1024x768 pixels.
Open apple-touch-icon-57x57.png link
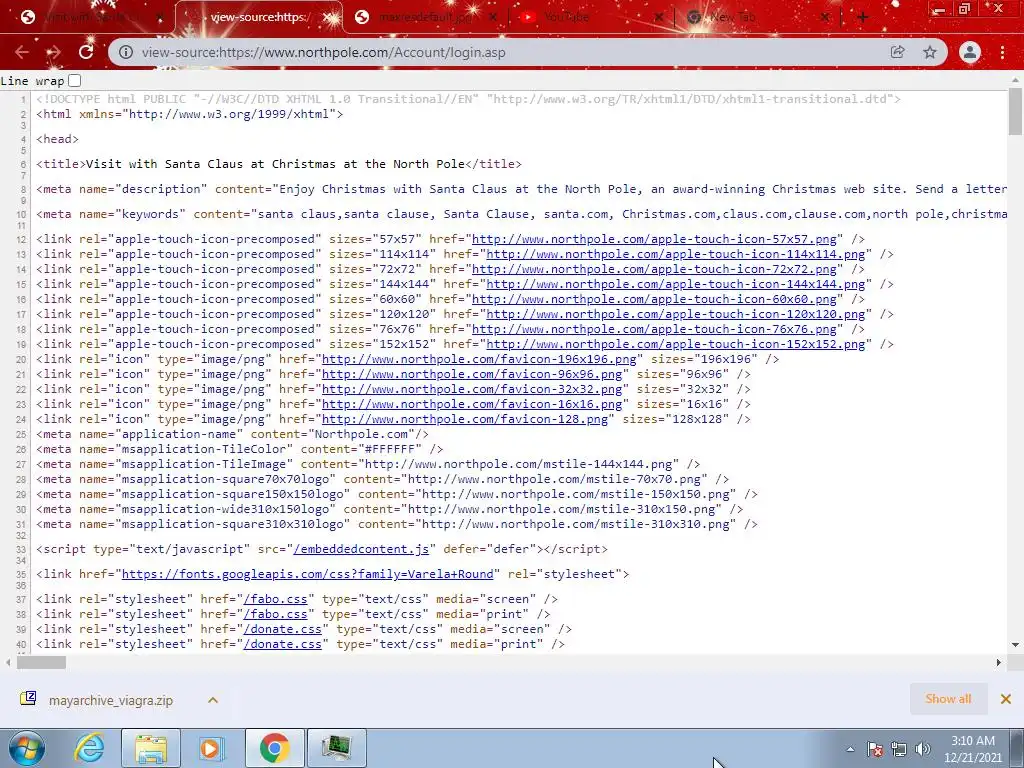[x=654, y=239]
